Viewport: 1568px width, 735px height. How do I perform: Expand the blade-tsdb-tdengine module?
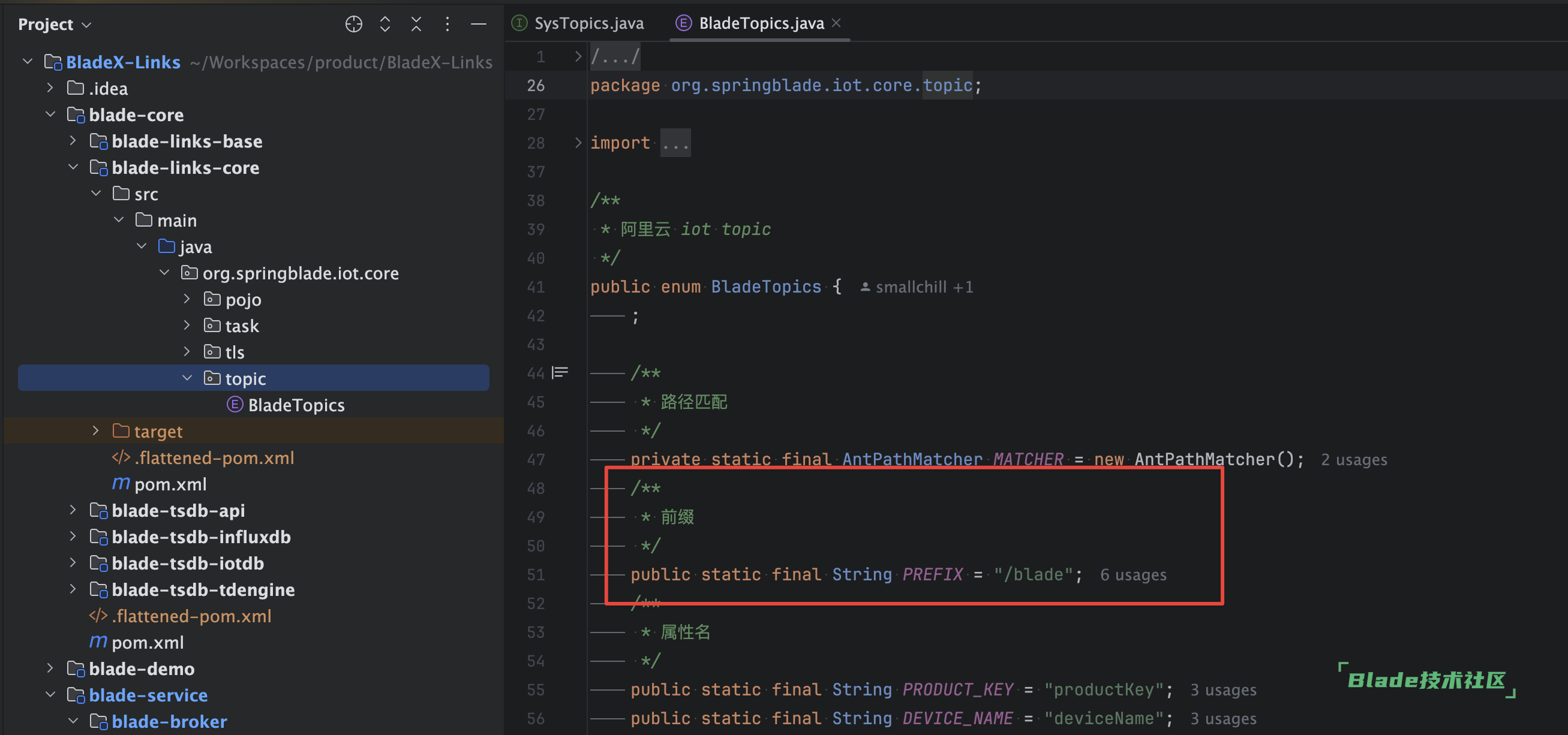point(73,589)
